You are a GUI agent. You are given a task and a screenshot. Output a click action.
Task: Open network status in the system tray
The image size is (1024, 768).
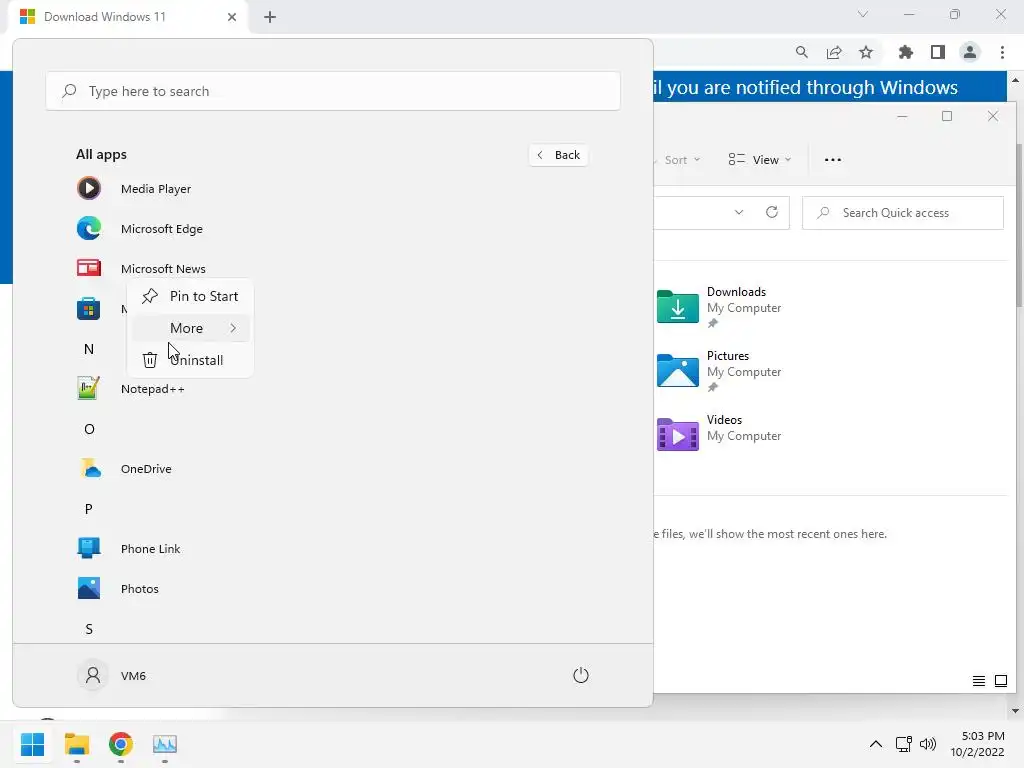904,744
